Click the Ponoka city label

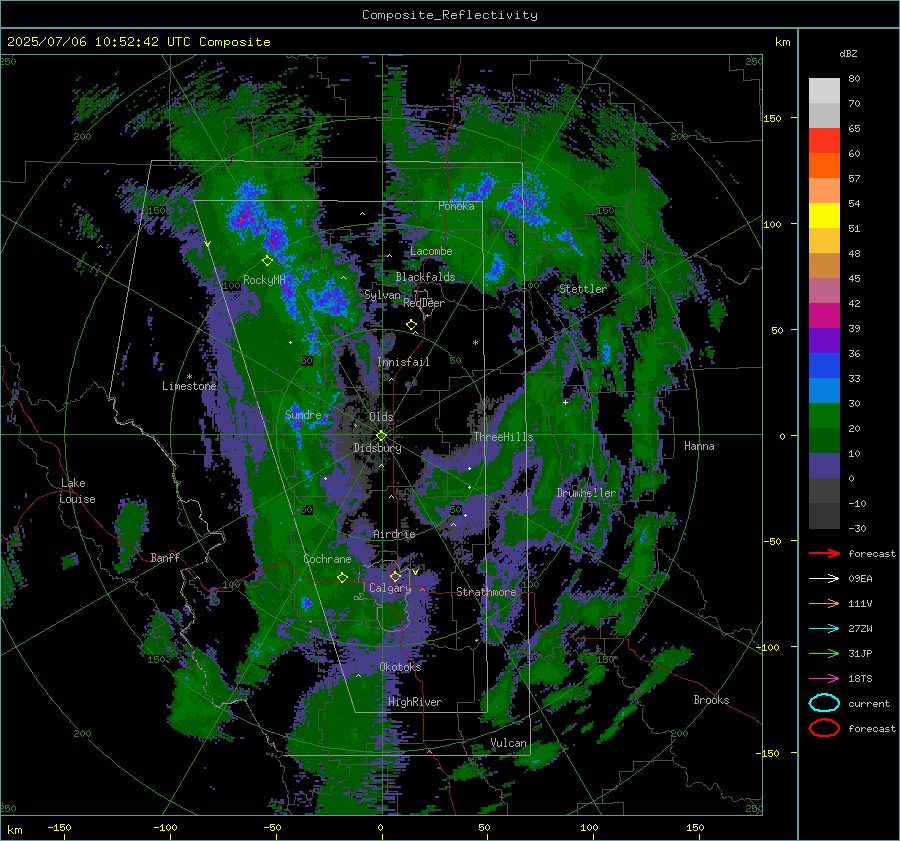[456, 206]
